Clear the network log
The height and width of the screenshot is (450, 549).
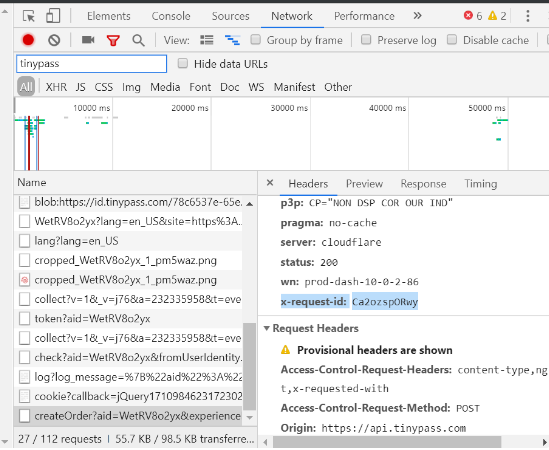[54, 40]
